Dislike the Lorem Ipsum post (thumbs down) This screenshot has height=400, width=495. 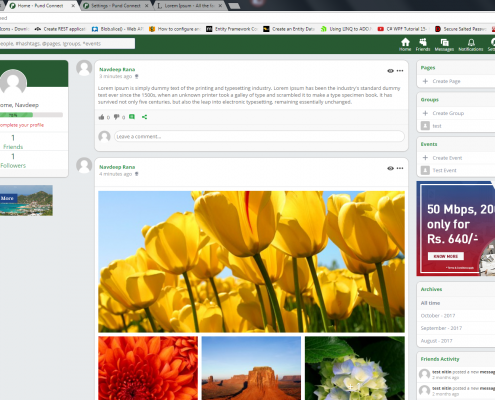[116, 117]
